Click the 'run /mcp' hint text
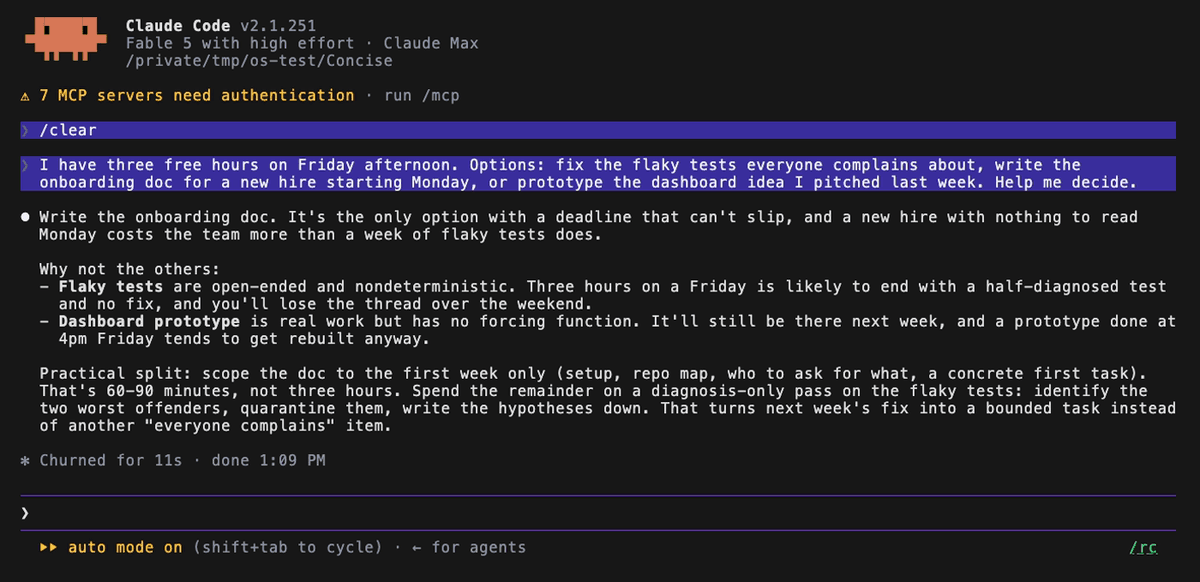 click(421, 96)
